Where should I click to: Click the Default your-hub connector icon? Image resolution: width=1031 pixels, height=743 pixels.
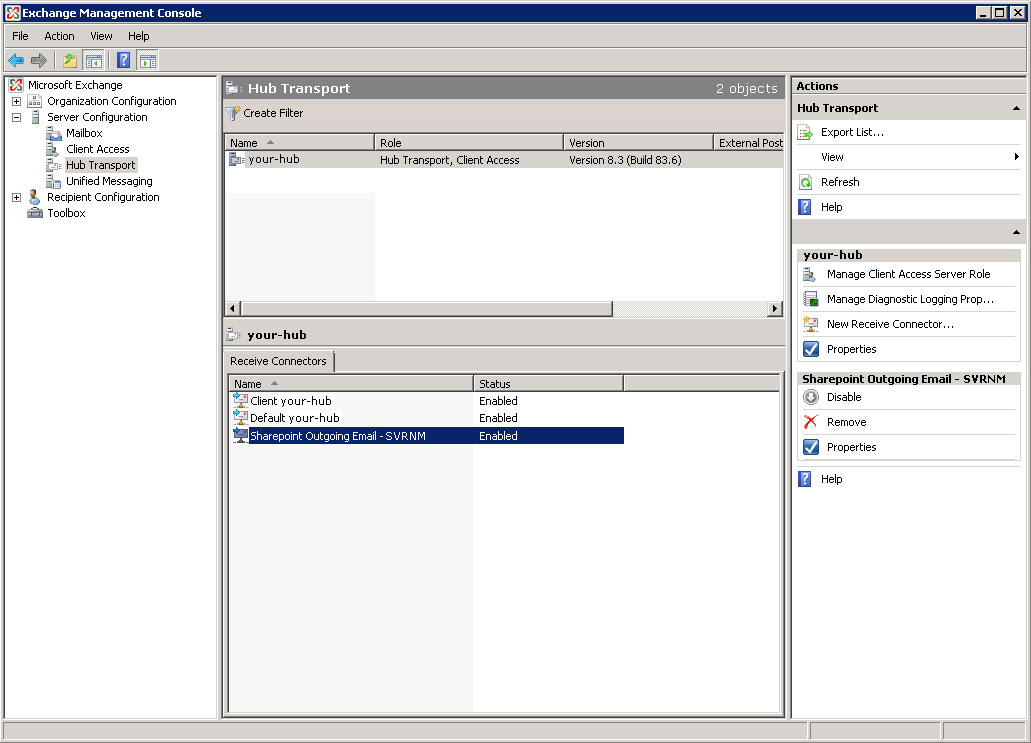click(241, 418)
